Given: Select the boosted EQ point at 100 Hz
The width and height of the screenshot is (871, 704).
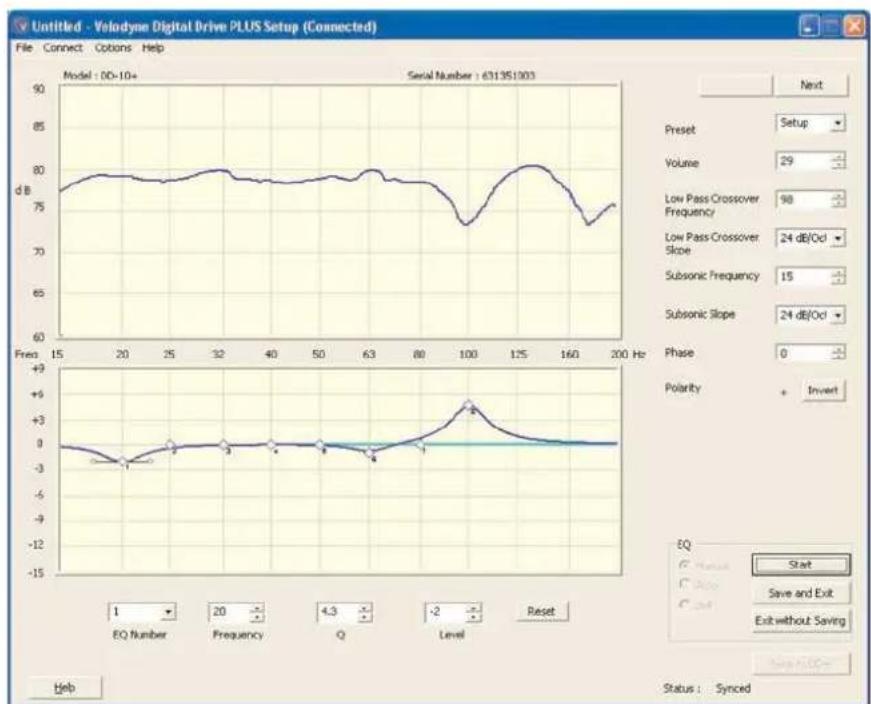Looking at the screenshot, I should [x=468, y=405].
